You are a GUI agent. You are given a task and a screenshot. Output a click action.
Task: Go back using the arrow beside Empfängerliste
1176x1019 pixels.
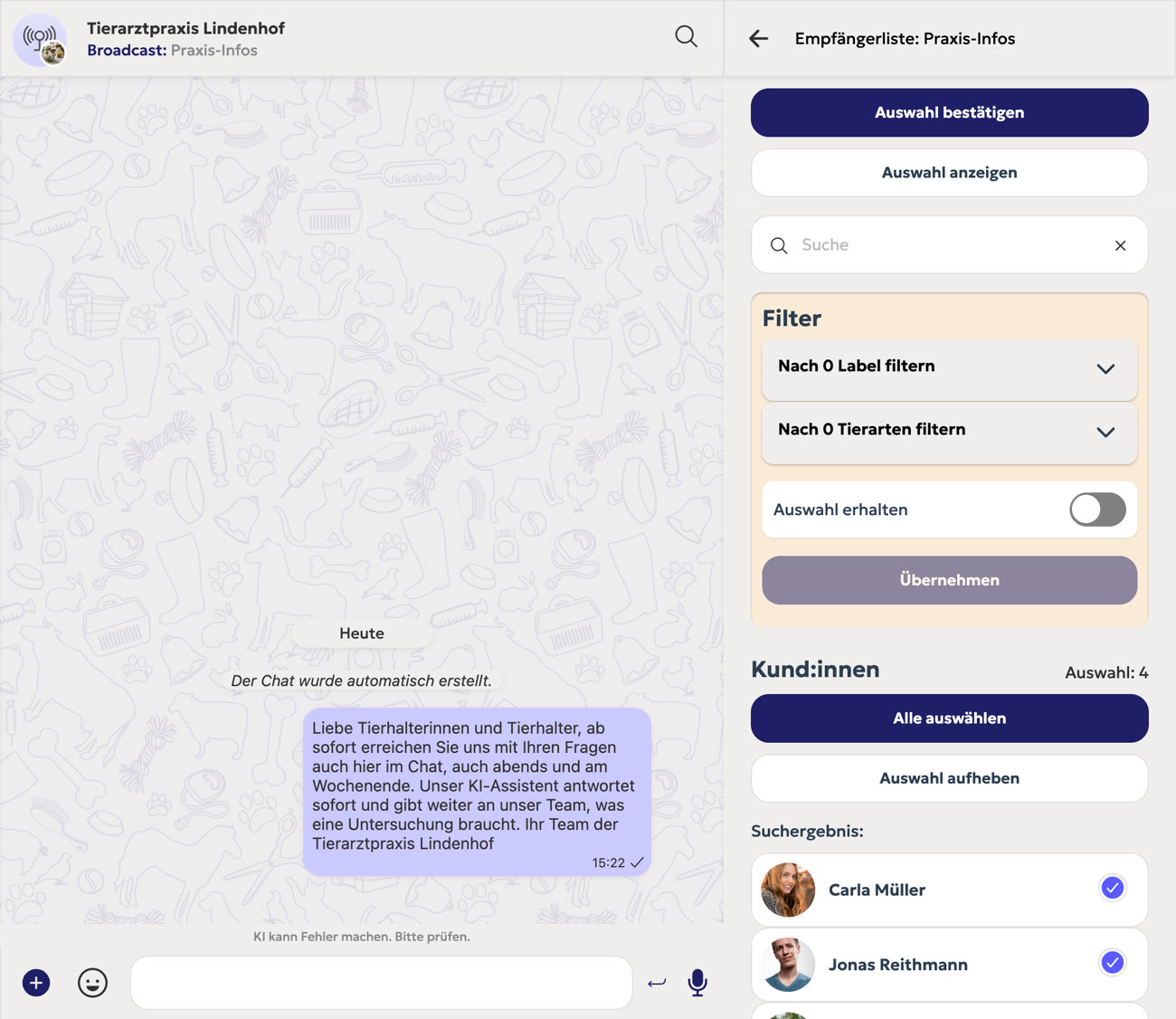(758, 38)
